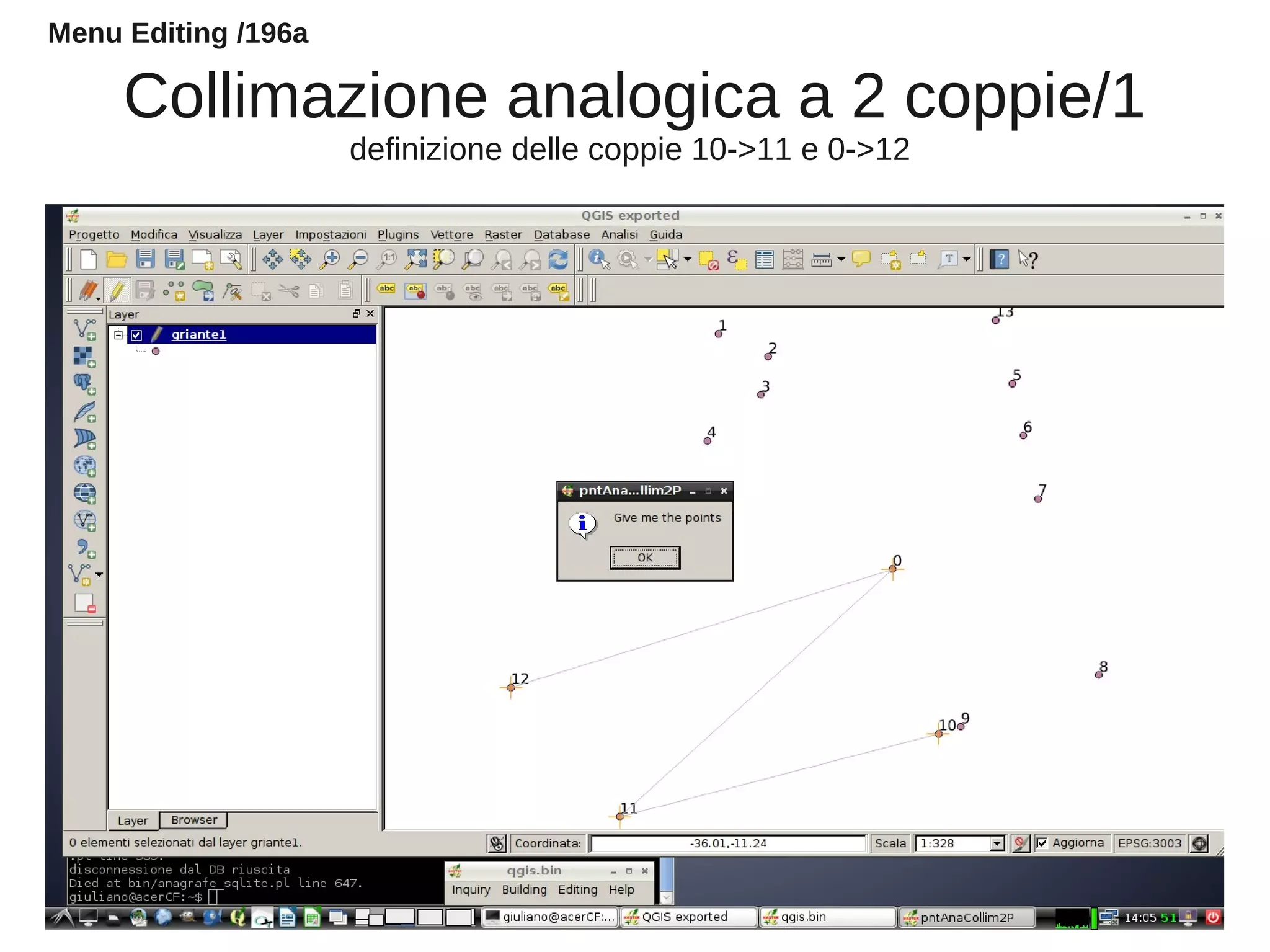The image size is (1270, 952).
Task: Click the Cut Features scissors icon
Action: click(288, 290)
